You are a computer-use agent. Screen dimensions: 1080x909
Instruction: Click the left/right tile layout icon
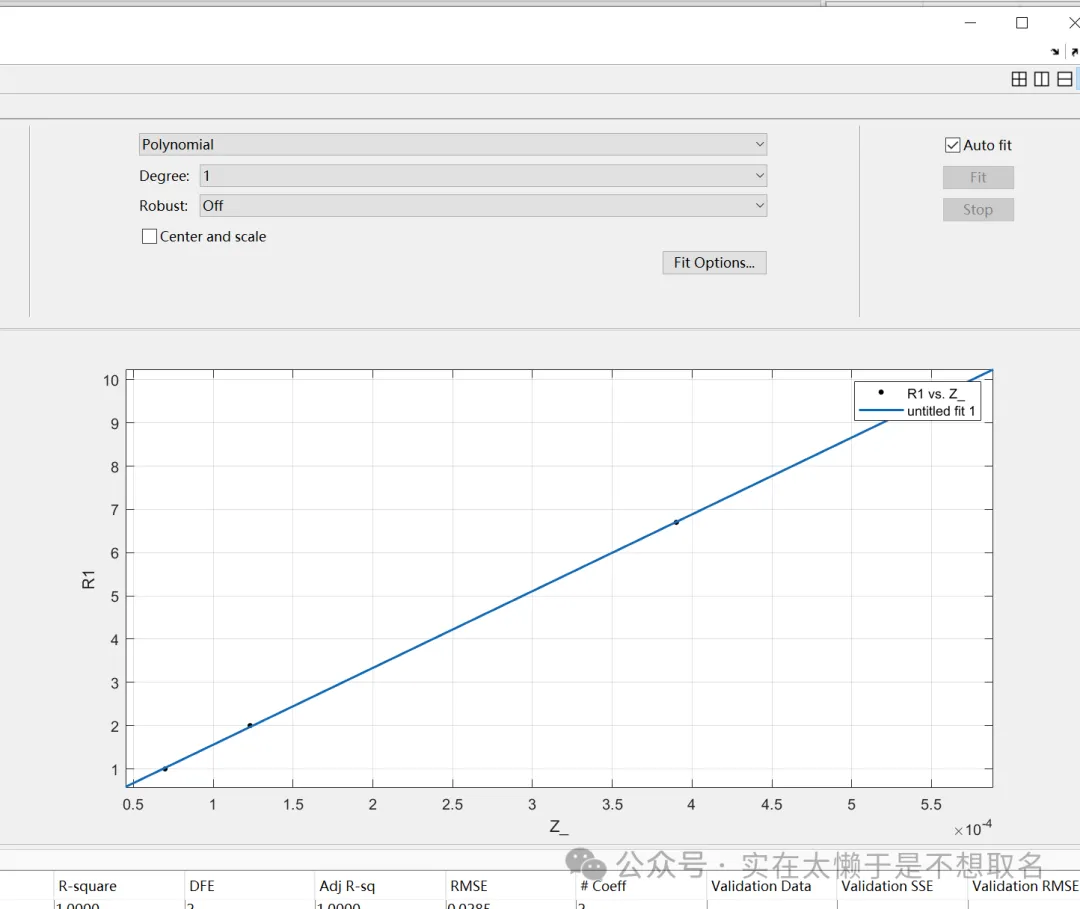[x=1042, y=79]
